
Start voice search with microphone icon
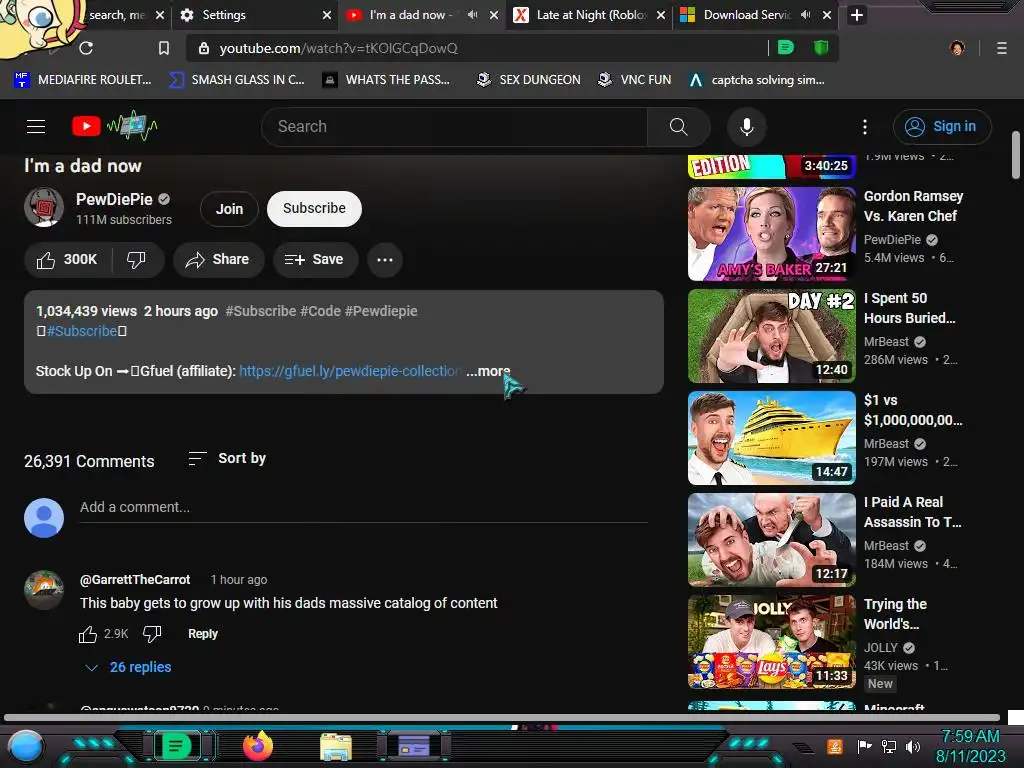pyautogui.click(x=746, y=127)
